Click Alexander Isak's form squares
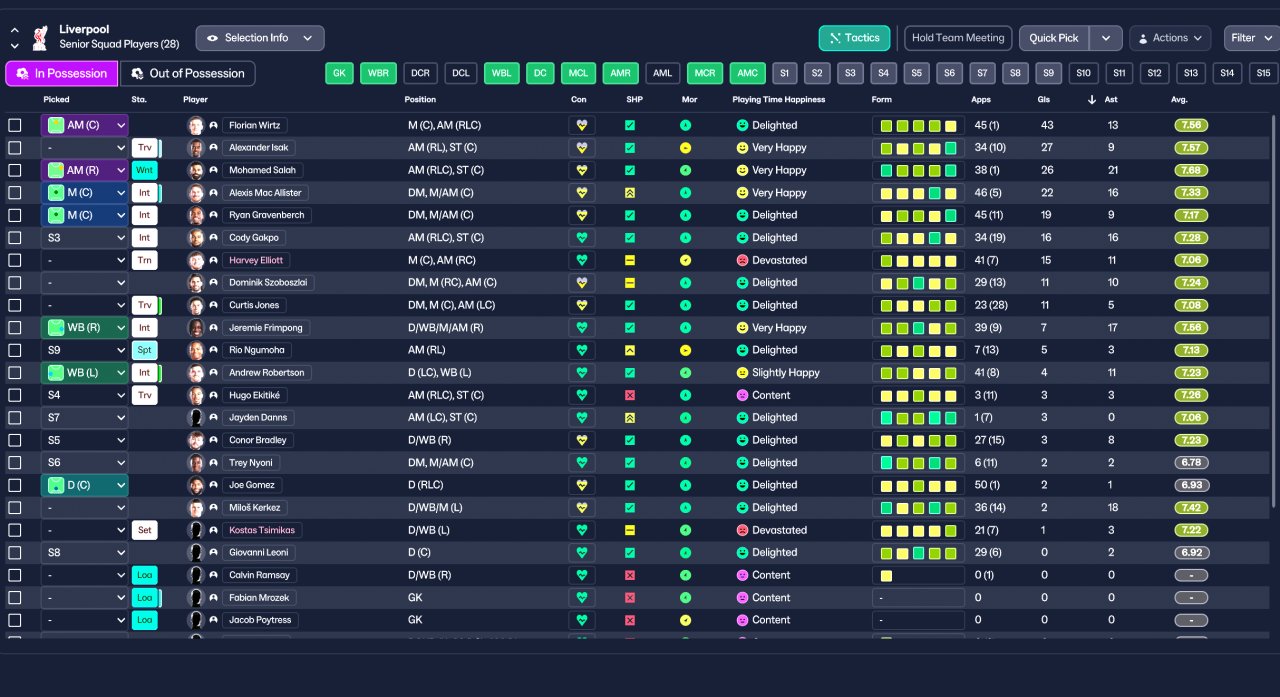 tap(918, 148)
